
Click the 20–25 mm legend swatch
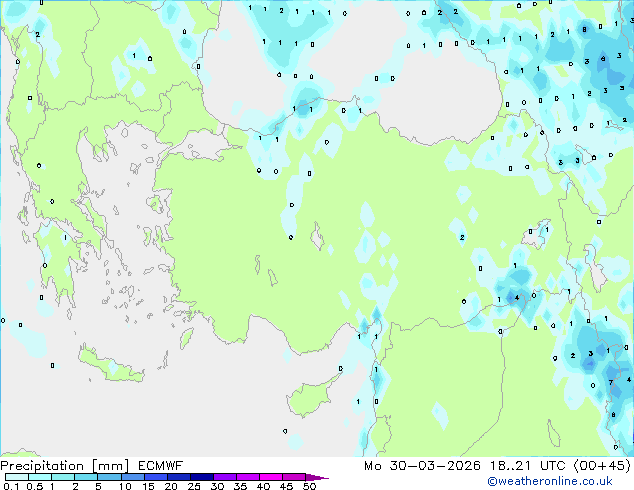coord(179,477)
